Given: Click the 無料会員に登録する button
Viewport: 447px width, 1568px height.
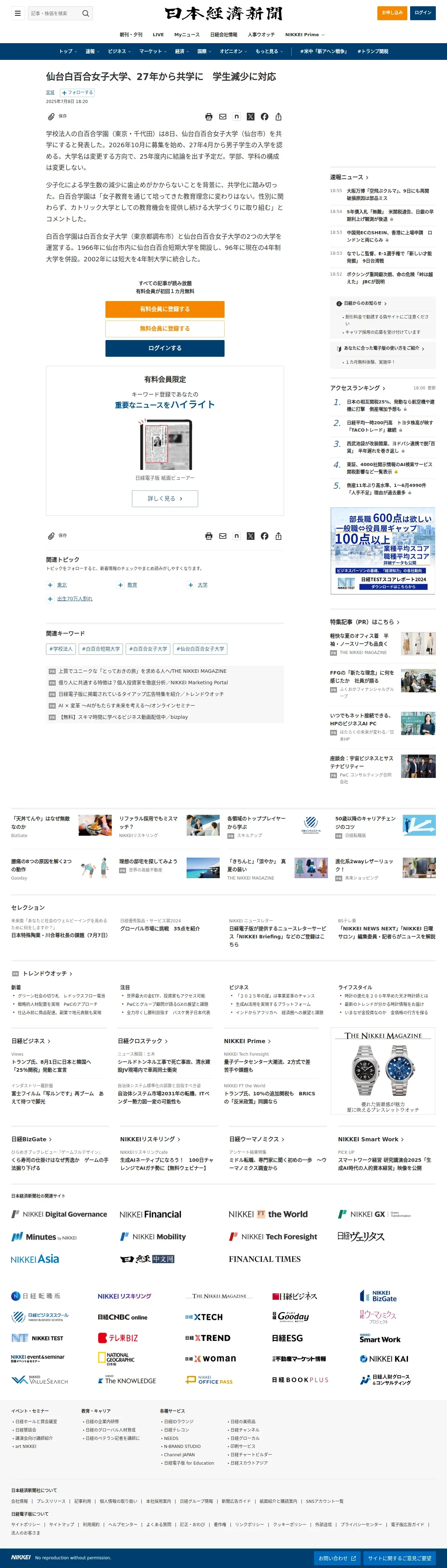Looking at the screenshot, I should (x=165, y=329).
